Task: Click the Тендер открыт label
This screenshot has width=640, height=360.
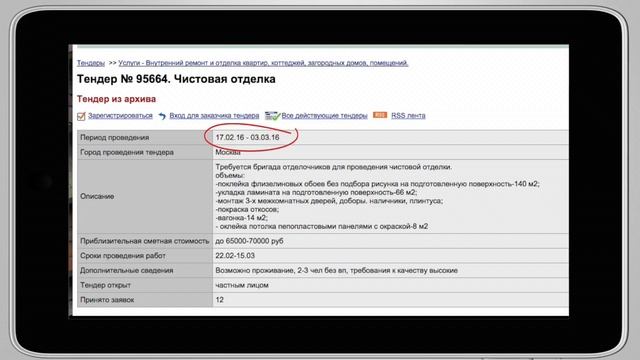Action: pos(105,285)
